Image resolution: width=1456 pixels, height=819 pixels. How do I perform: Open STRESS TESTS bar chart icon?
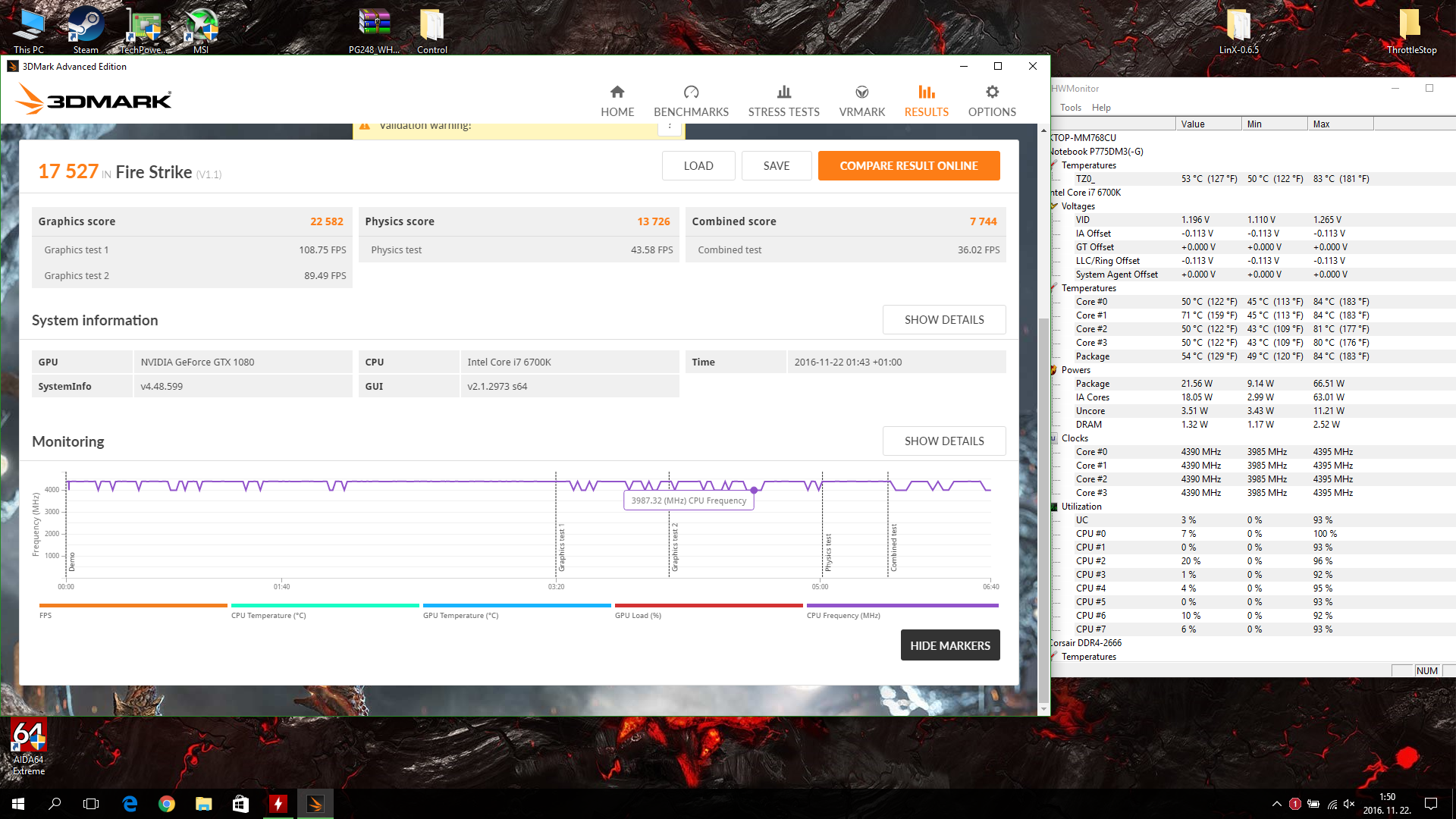click(784, 92)
